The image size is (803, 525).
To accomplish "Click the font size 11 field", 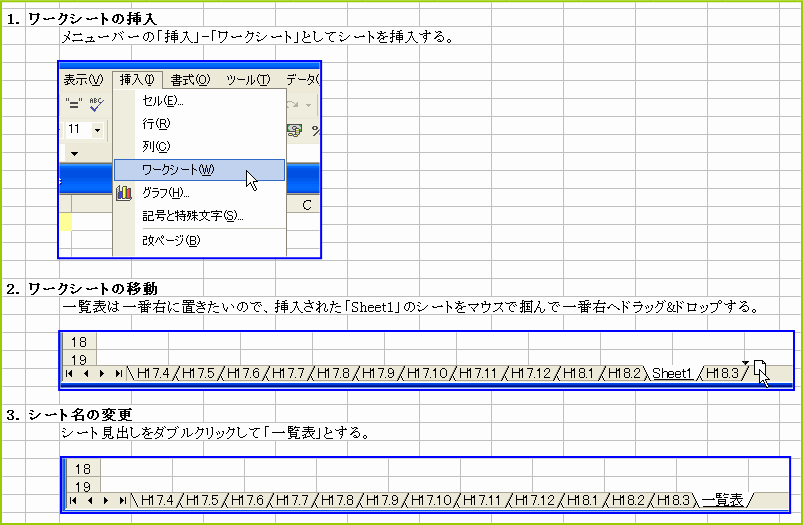I will coord(79,130).
